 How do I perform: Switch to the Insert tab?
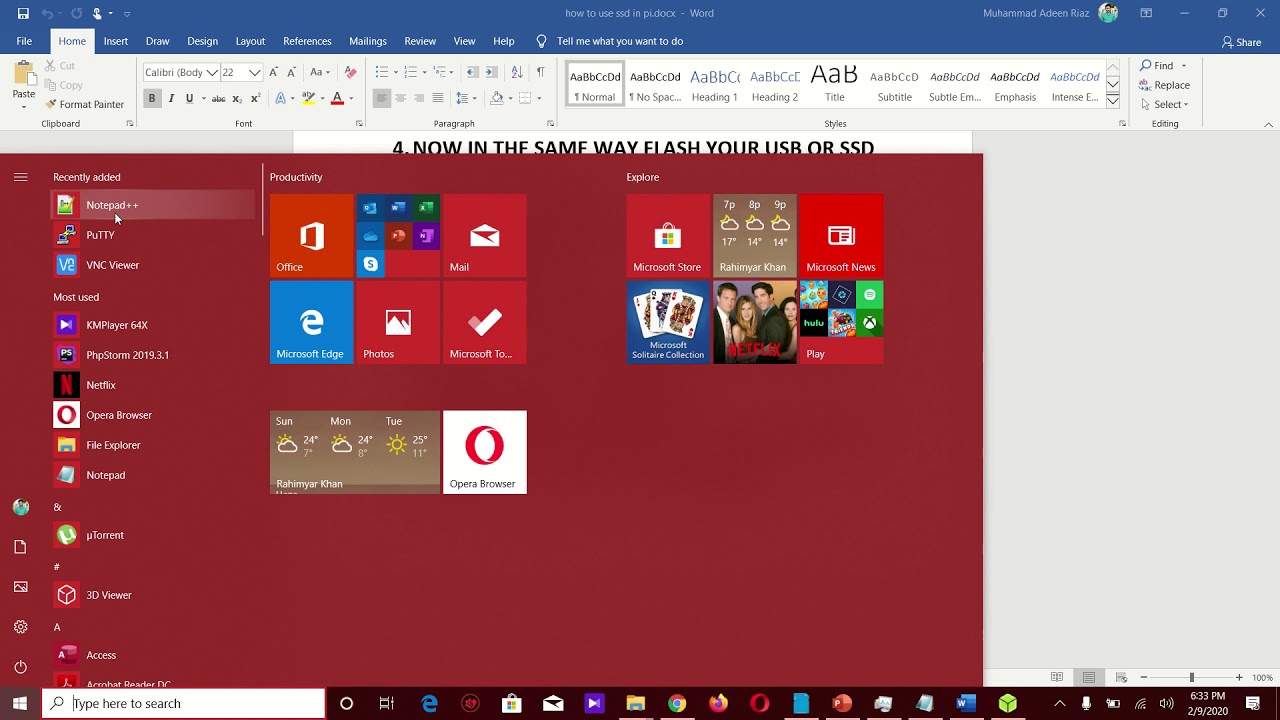(115, 41)
